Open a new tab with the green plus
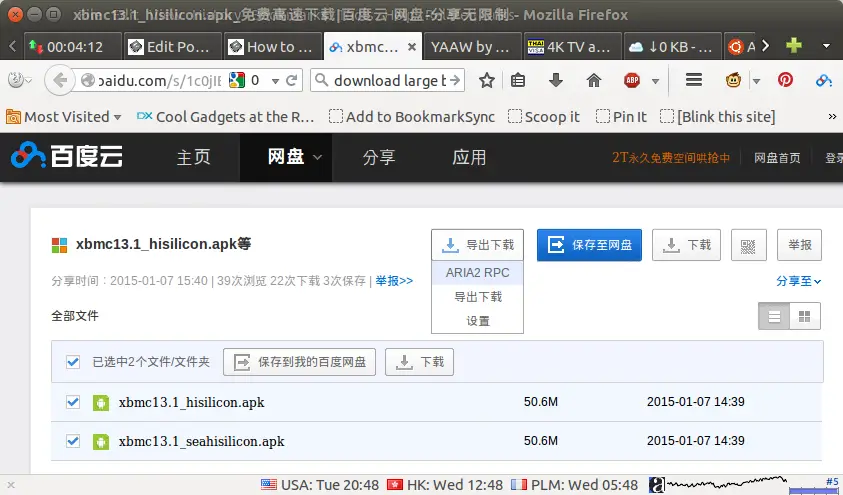Viewport: 843px width, 495px height. click(794, 46)
